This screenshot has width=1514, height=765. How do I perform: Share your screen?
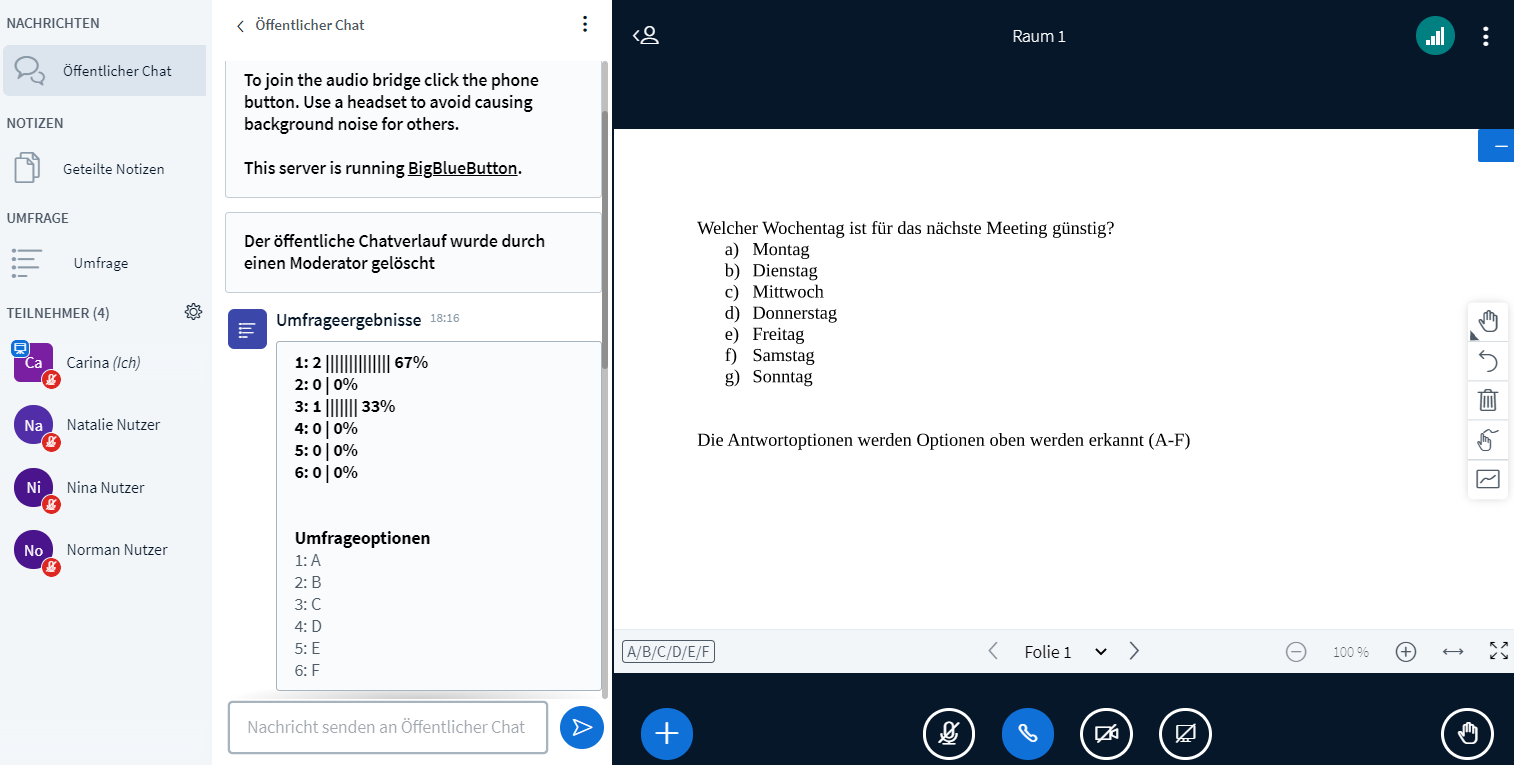(x=1185, y=733)
